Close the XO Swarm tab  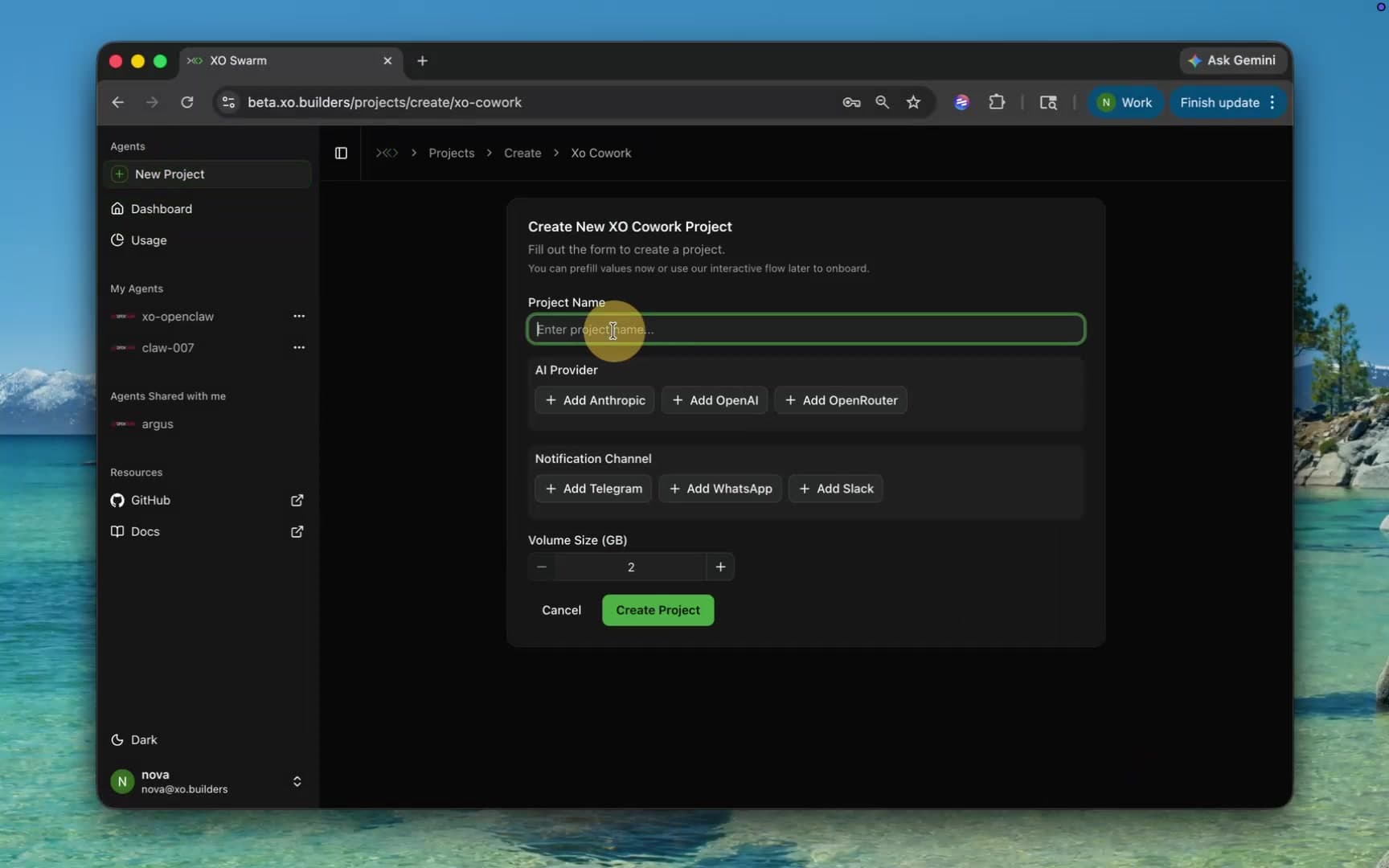[x=387, y=61]
